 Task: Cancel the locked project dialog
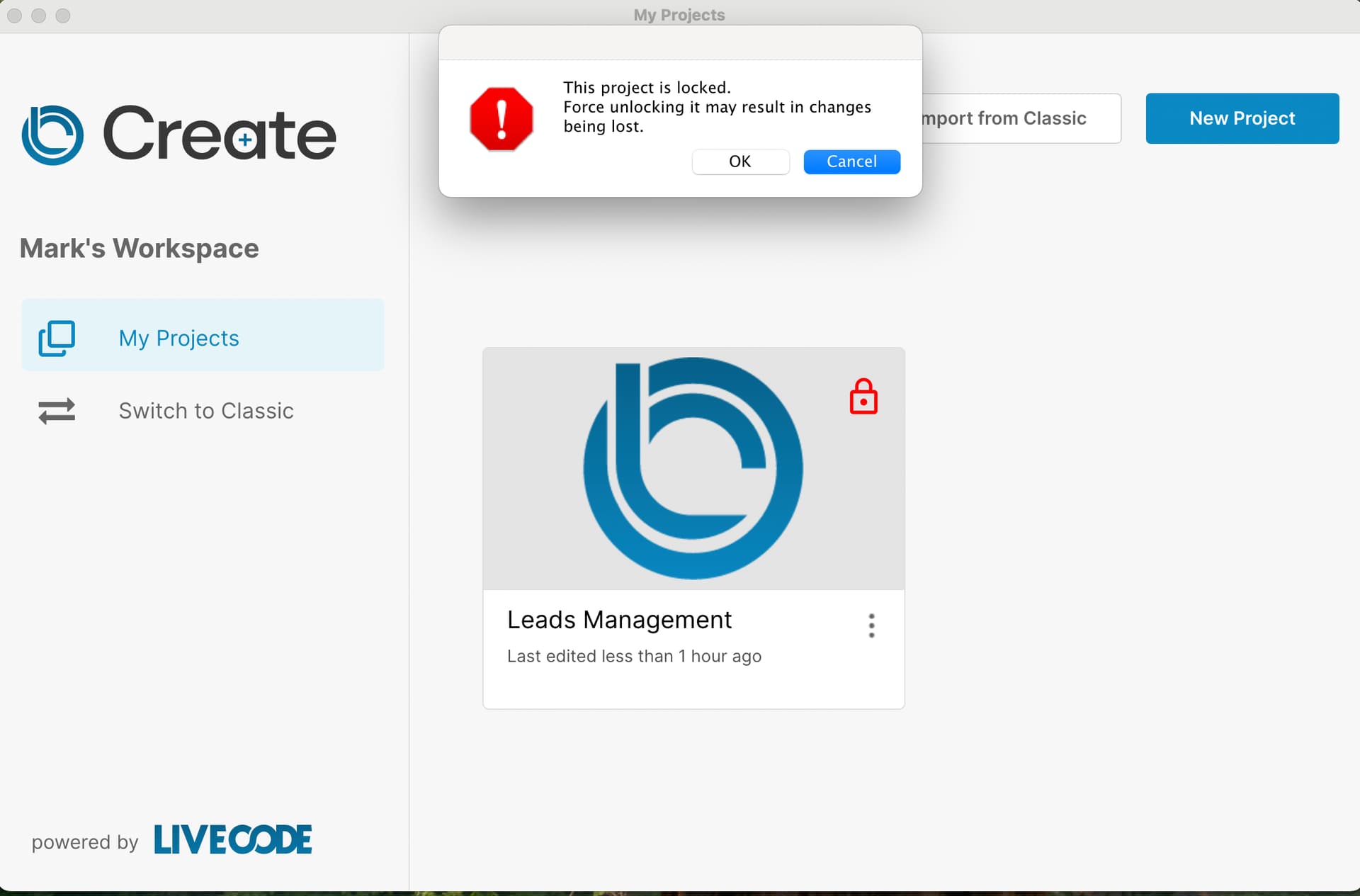point(851,161)
